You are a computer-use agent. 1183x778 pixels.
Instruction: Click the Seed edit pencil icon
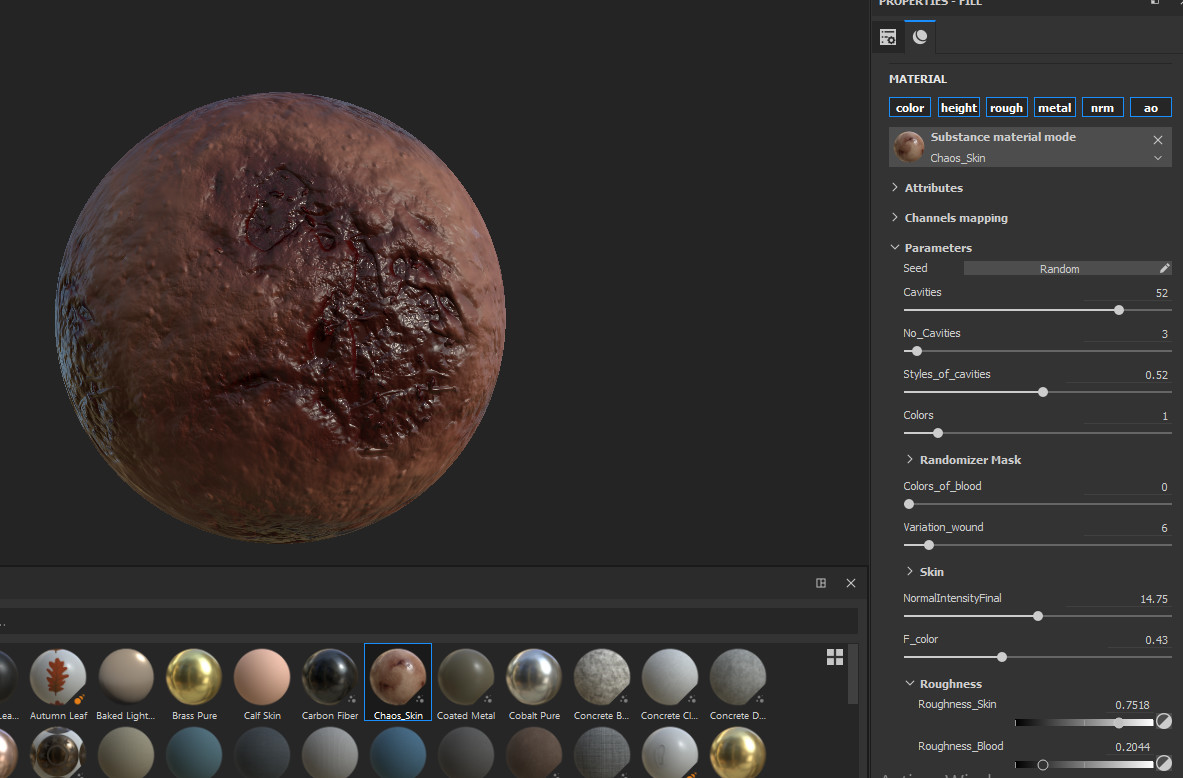[x=1164, y=268]
